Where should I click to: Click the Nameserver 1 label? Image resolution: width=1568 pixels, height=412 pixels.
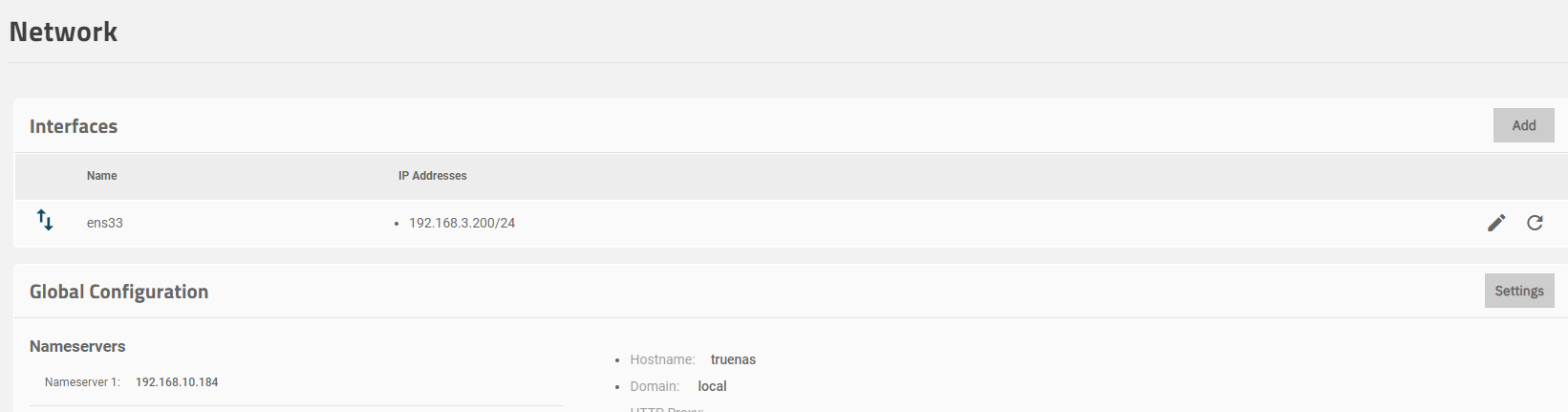(x=82, y=382)
